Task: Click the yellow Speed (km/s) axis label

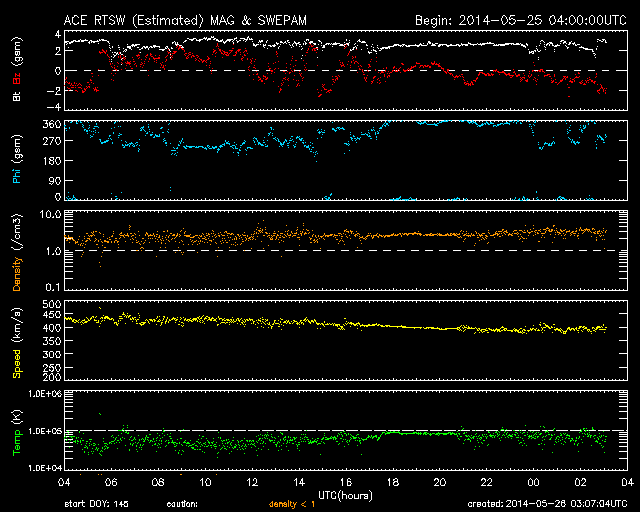Action: tap(17, 343)
